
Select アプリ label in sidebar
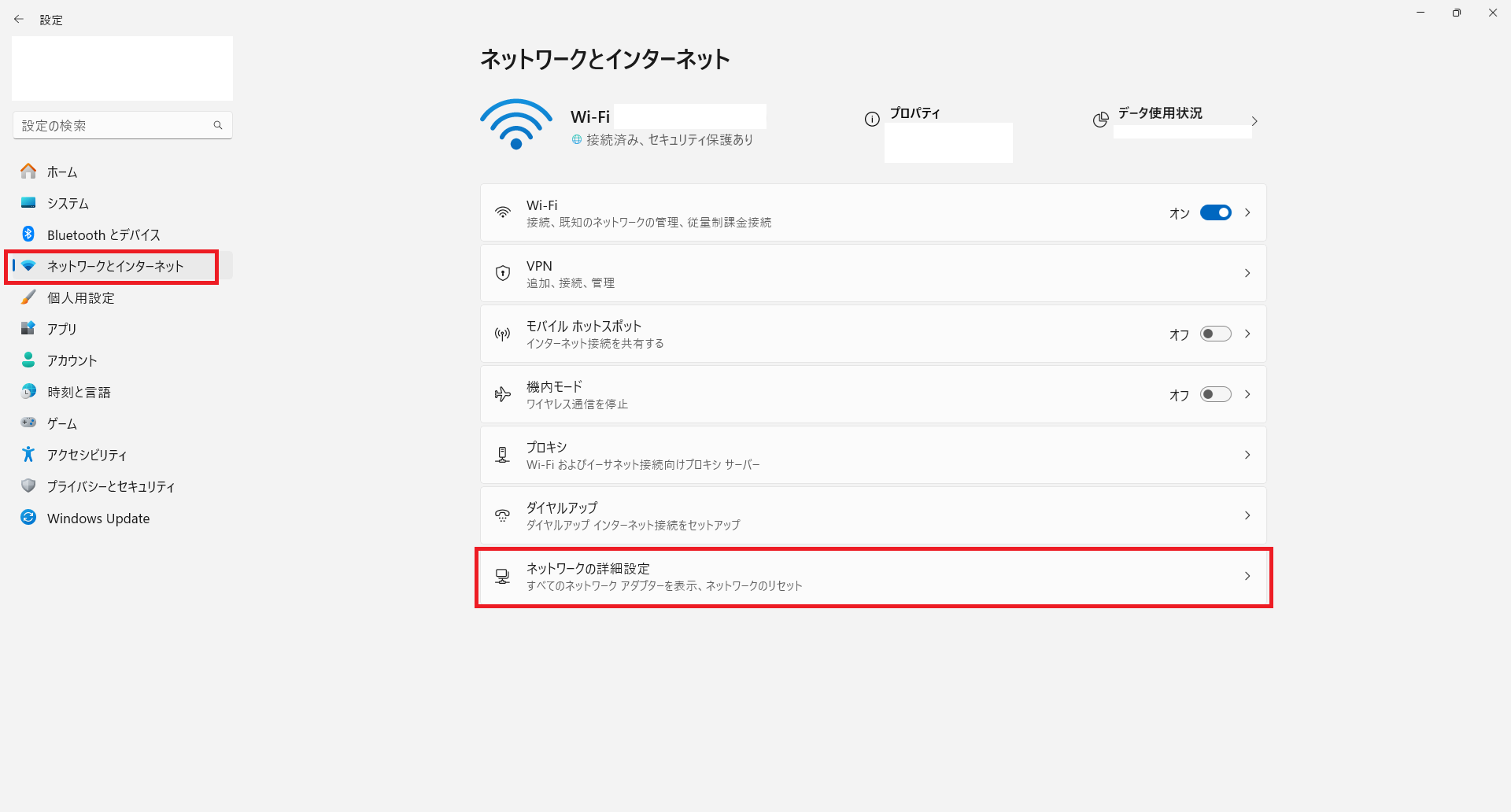click(62, 329)
